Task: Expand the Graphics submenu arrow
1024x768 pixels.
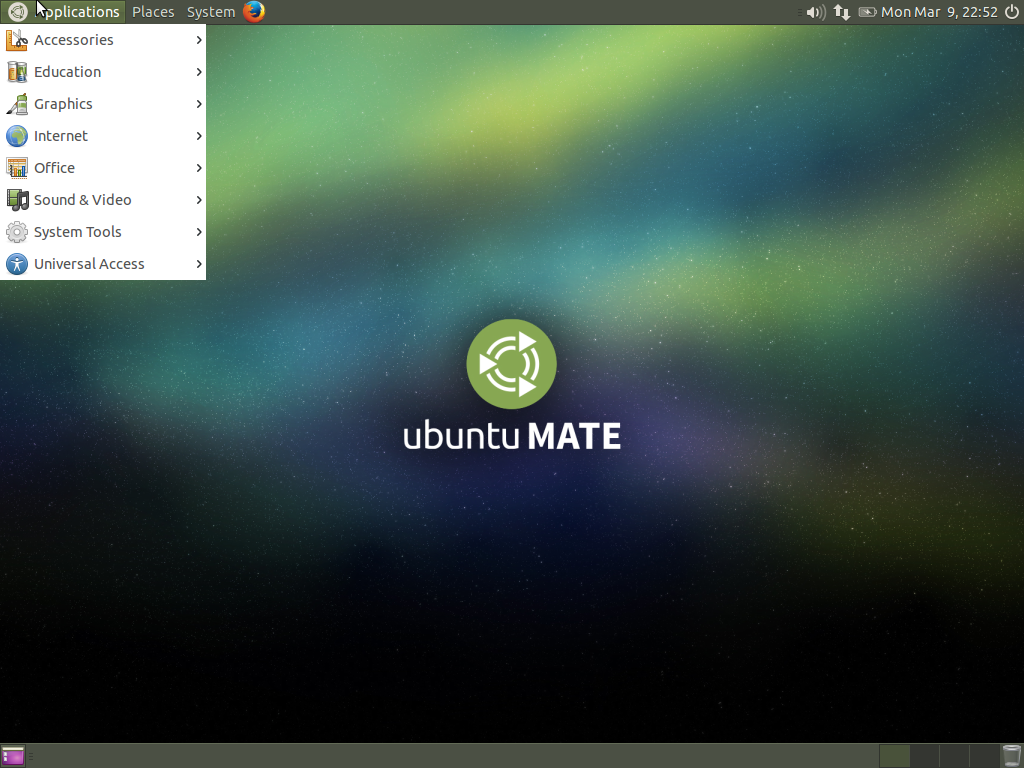Action: coord(199,104)
